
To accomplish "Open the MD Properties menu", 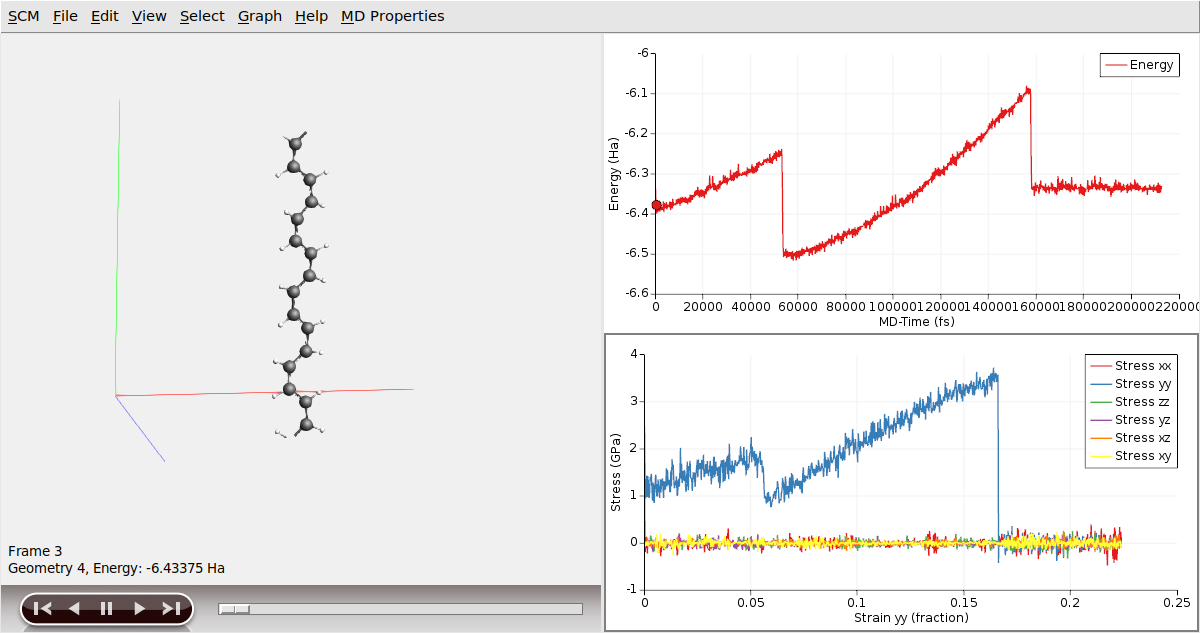I will coord(392,16).
